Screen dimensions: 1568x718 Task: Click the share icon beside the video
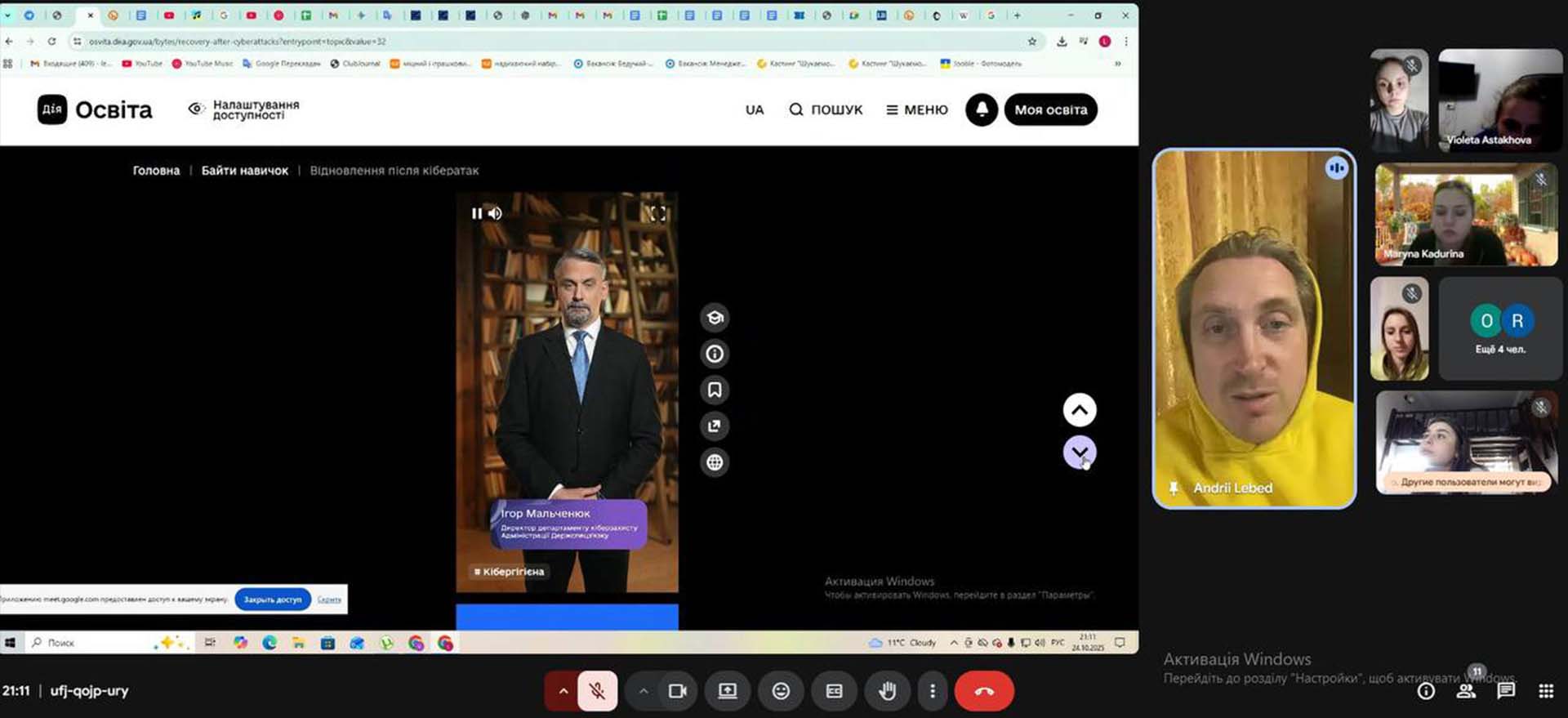click(715, 426)
